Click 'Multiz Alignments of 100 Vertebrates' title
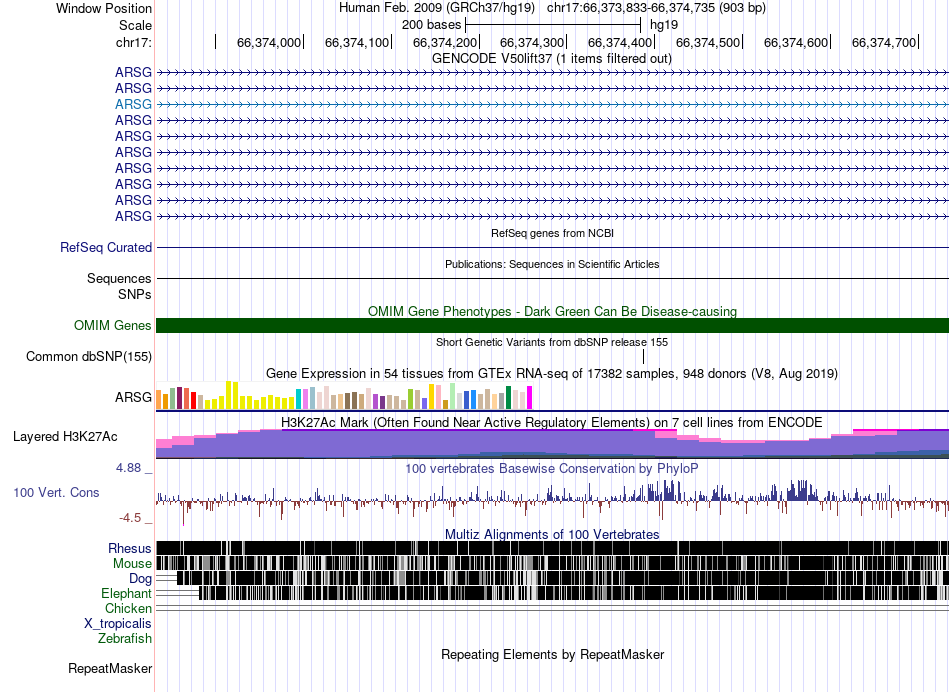Image resolution: width=950 pixels, height=692 pixels. click(x=552, y=534)
